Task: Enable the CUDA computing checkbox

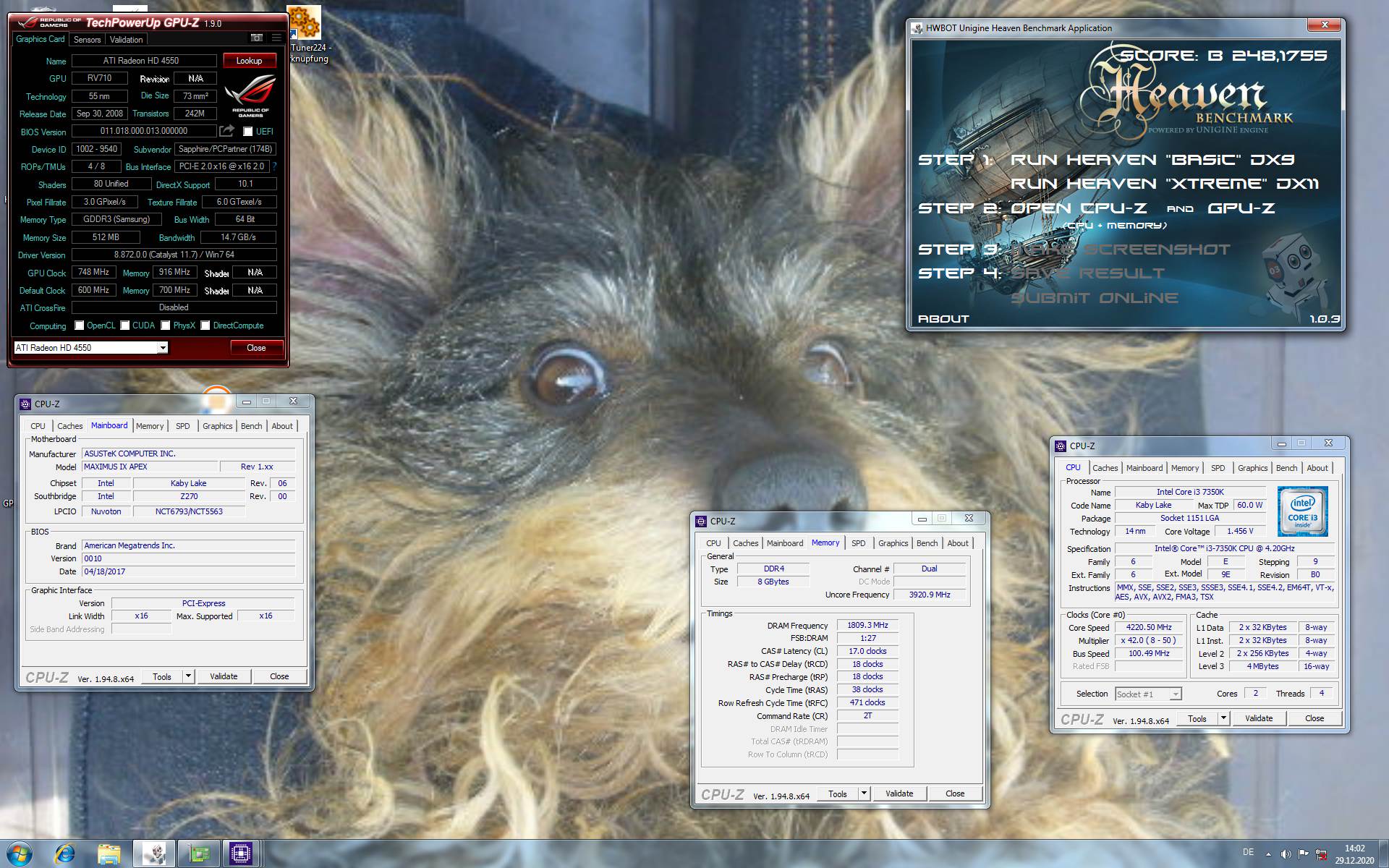Action: pyautogui.click(x=124, y=325)
